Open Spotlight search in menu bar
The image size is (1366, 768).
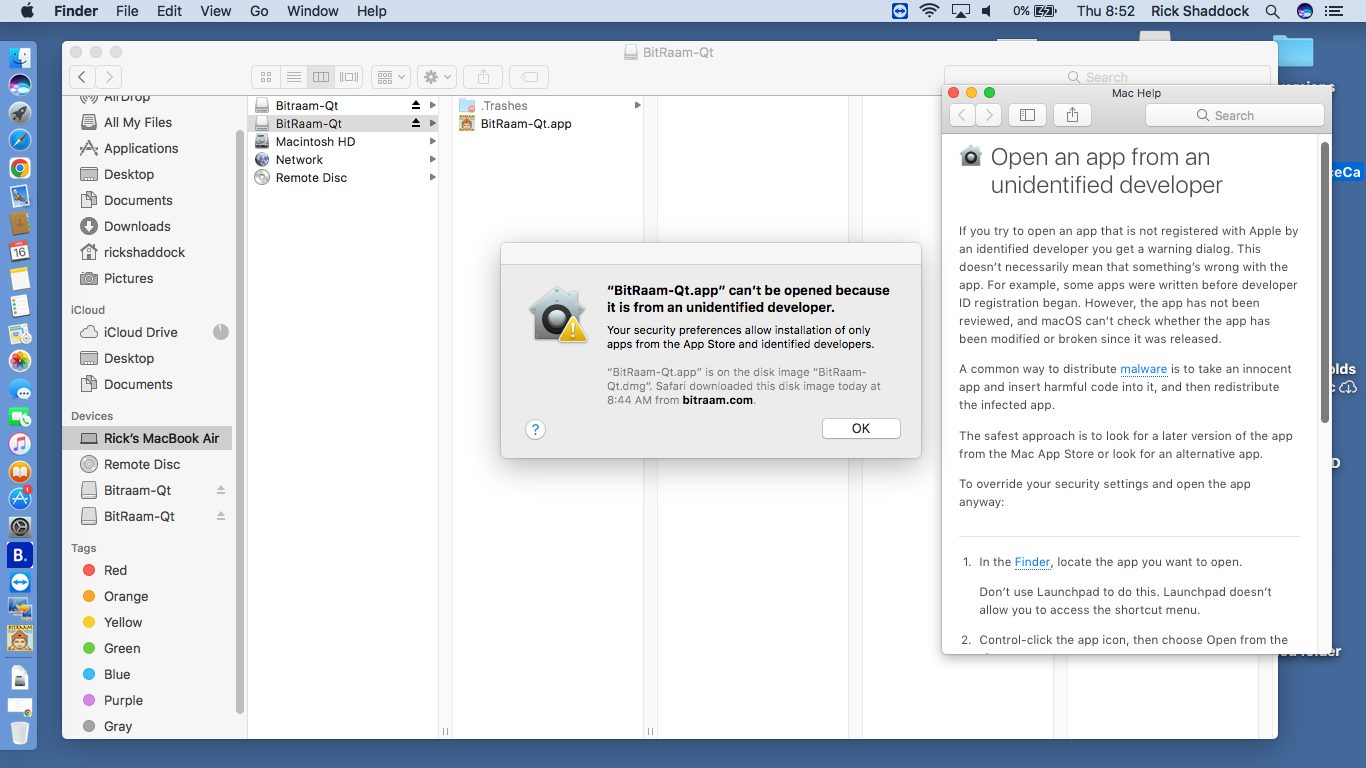[1272, 11]
